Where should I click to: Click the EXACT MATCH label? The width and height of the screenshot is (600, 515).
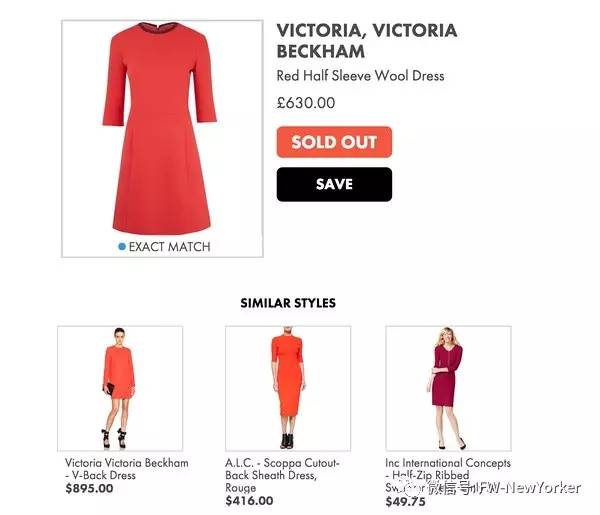(170, 247)
